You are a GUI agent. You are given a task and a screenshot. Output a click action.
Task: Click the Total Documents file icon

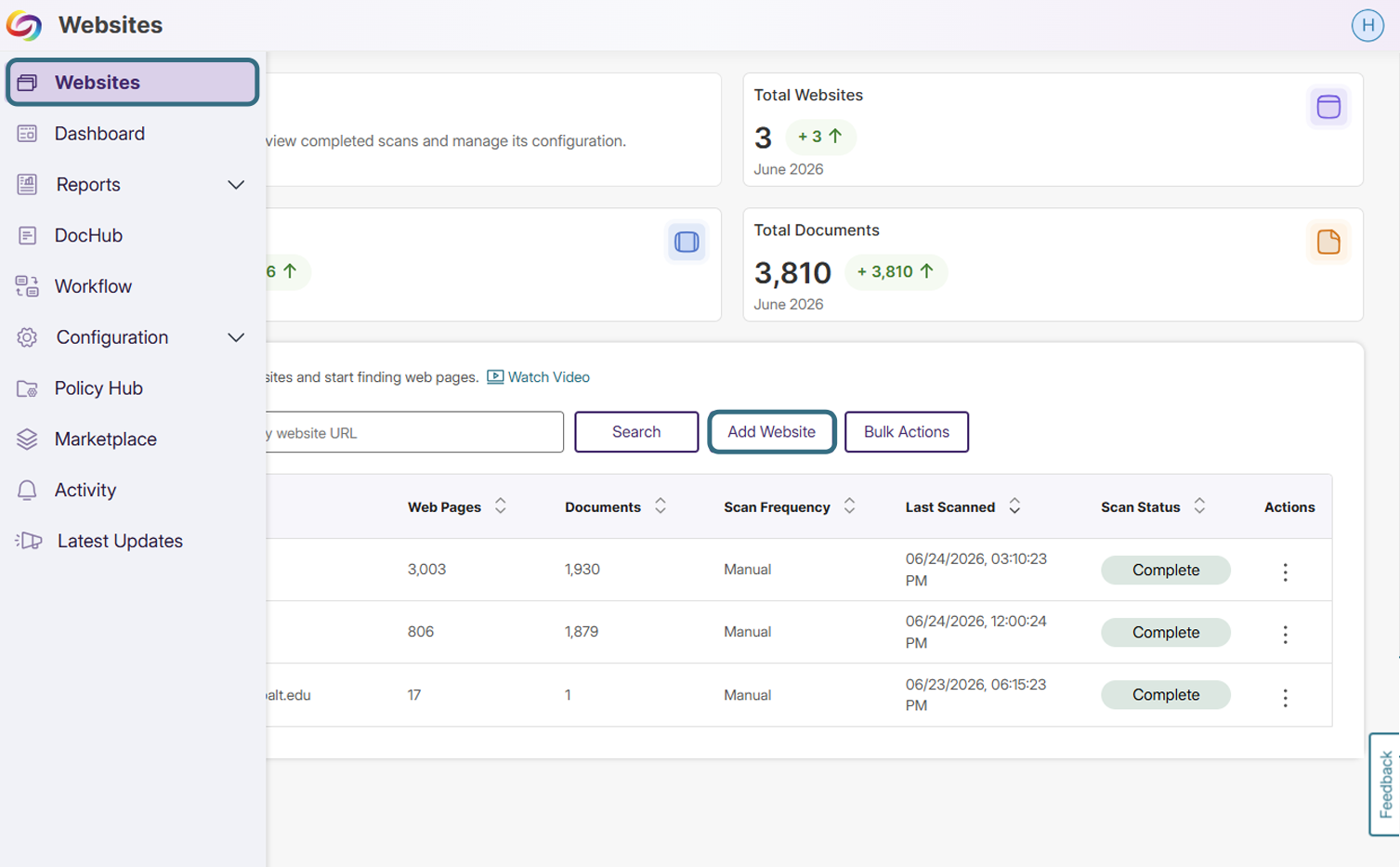[x=1328, y=242]
